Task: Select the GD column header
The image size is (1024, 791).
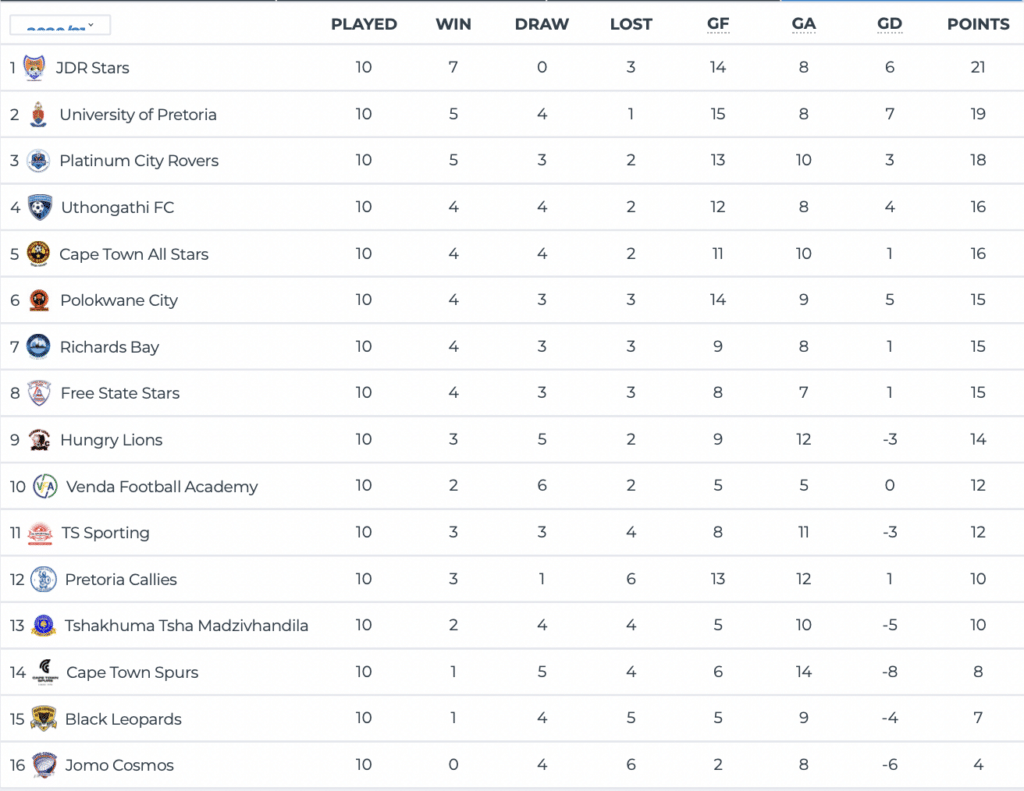Action: click(x=890, y=24)
